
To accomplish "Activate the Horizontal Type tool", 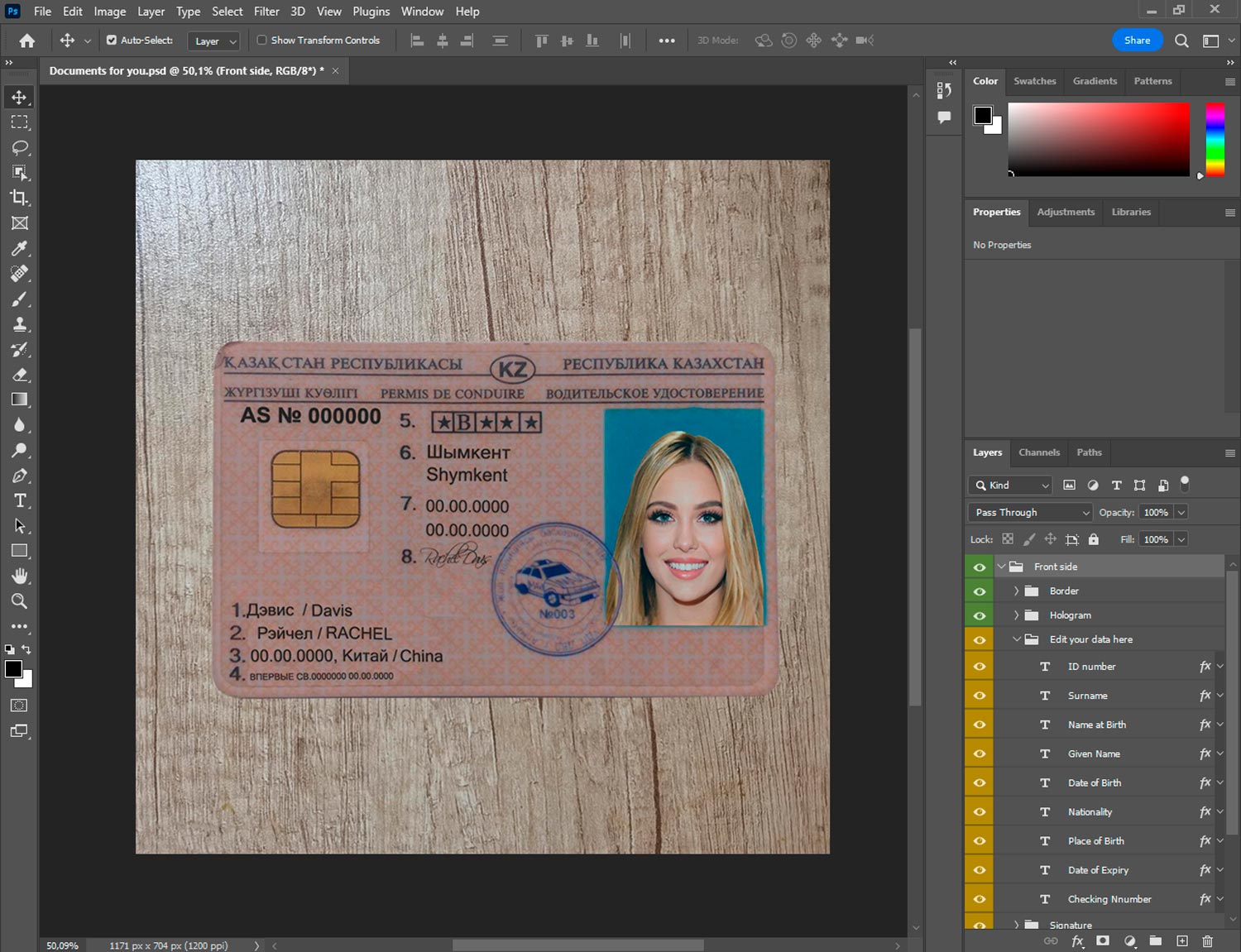I will [20, 500].
